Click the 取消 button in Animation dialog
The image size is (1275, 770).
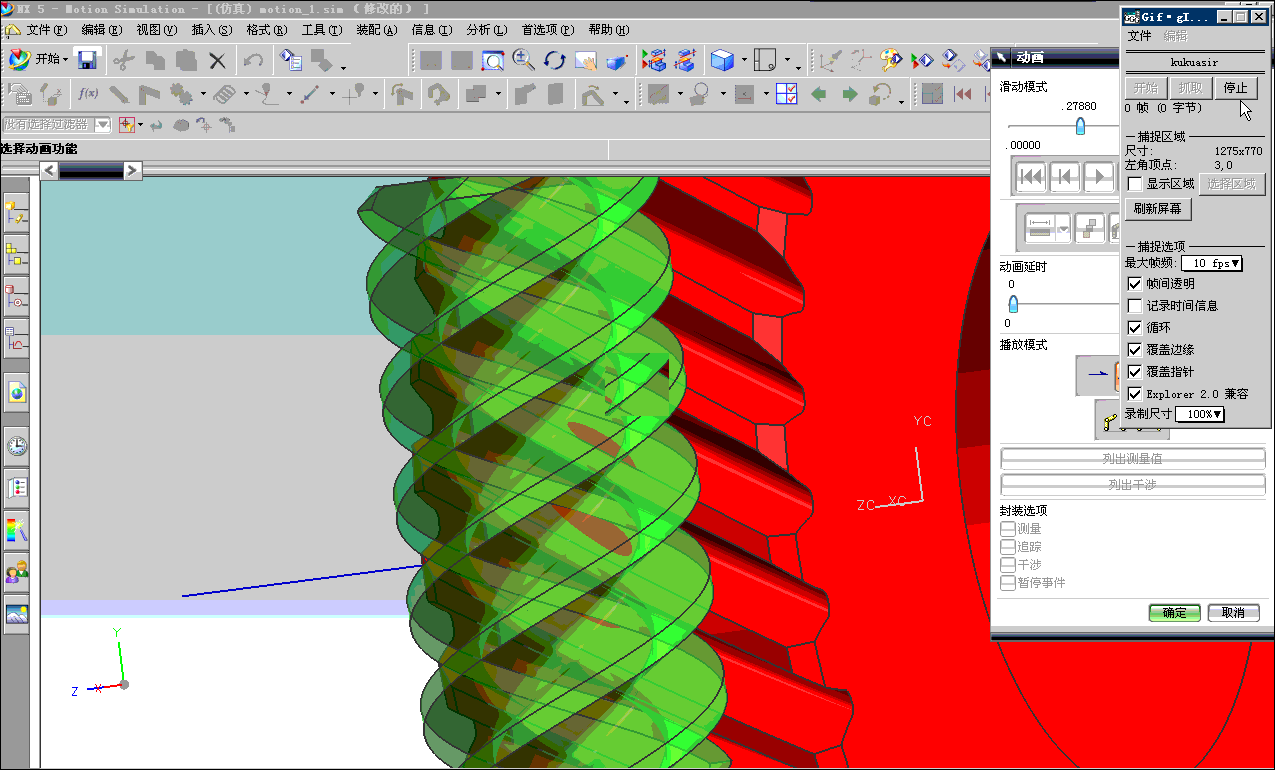point(1234,613)
